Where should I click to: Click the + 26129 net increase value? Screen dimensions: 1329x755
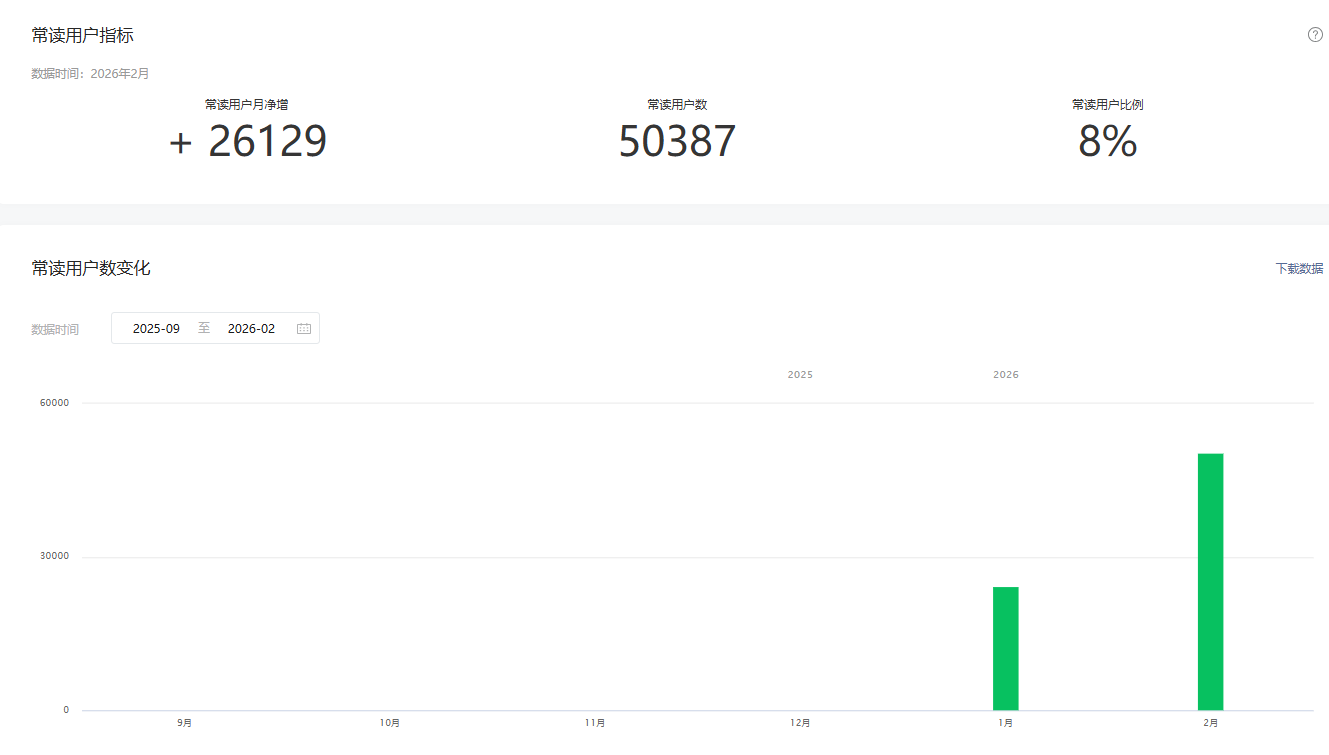pyautogui.click(x=247, y=142)
